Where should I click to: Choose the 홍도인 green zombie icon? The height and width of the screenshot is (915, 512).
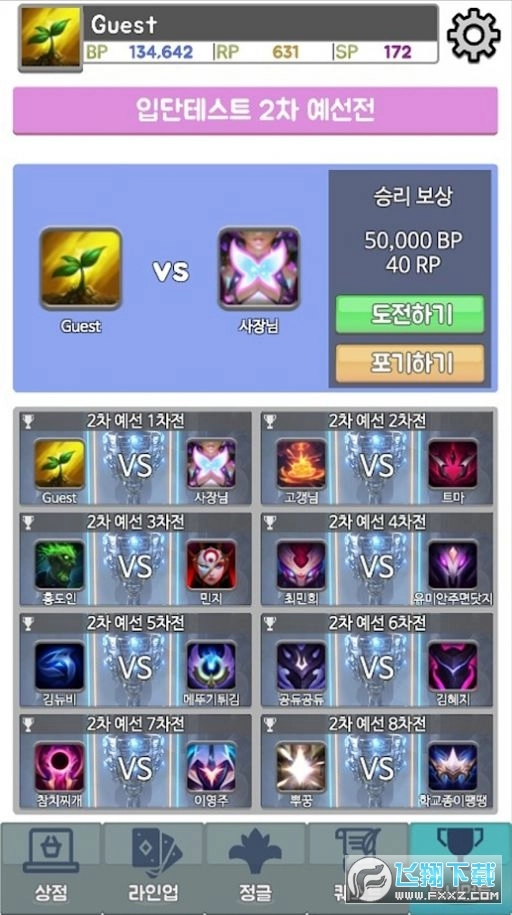[x=60, y=565]
